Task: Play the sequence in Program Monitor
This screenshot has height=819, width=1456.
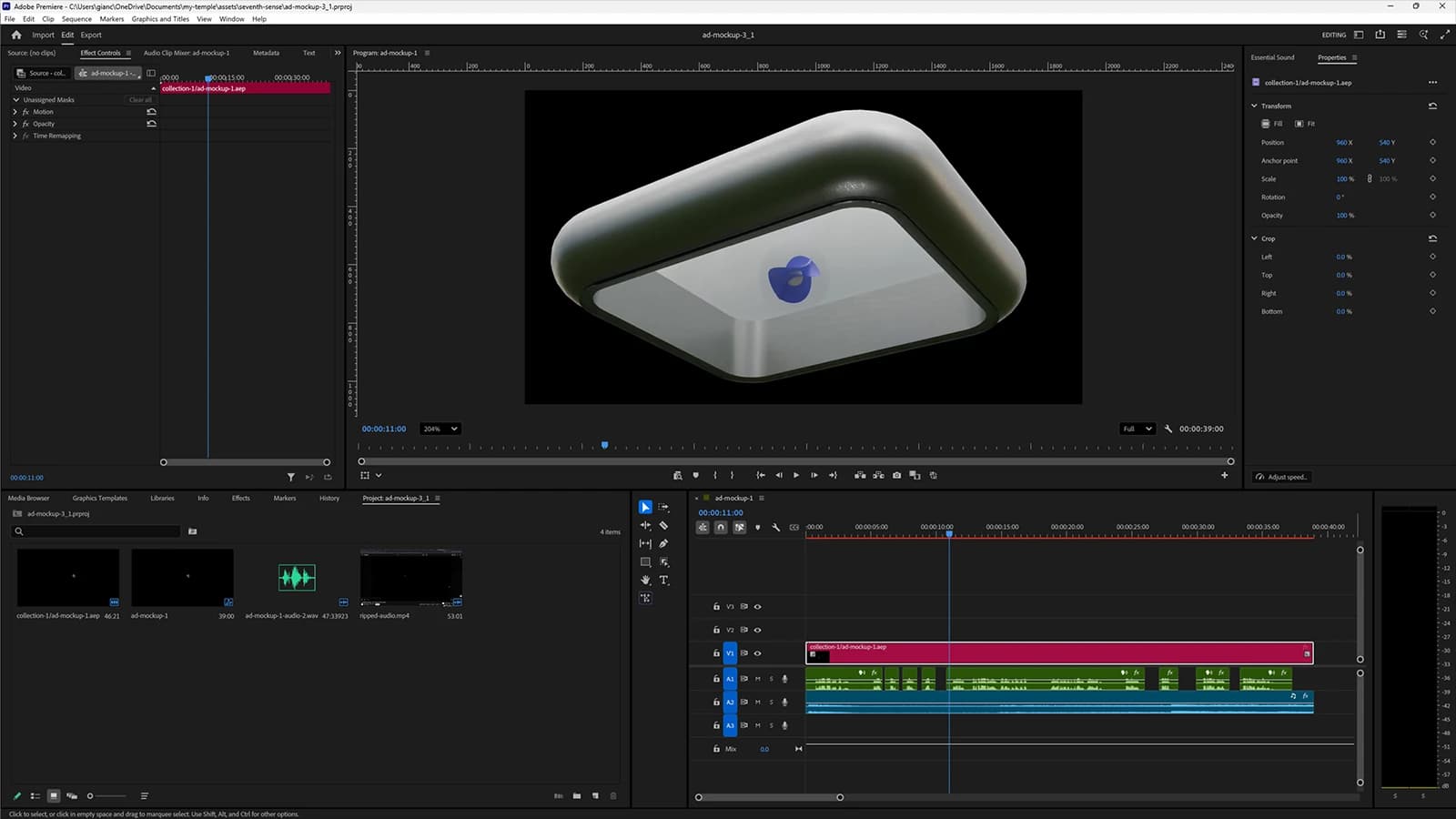Action: (x=796, y=475)
